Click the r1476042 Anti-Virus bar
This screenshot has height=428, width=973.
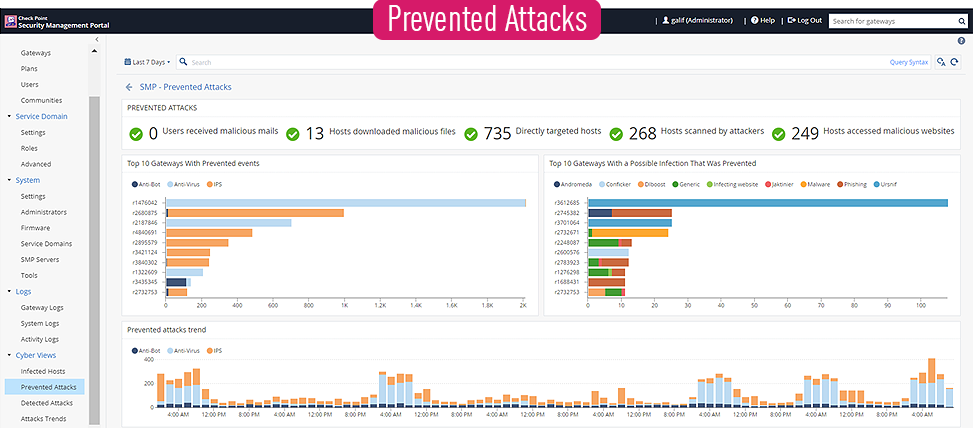(x=346, y=203)
